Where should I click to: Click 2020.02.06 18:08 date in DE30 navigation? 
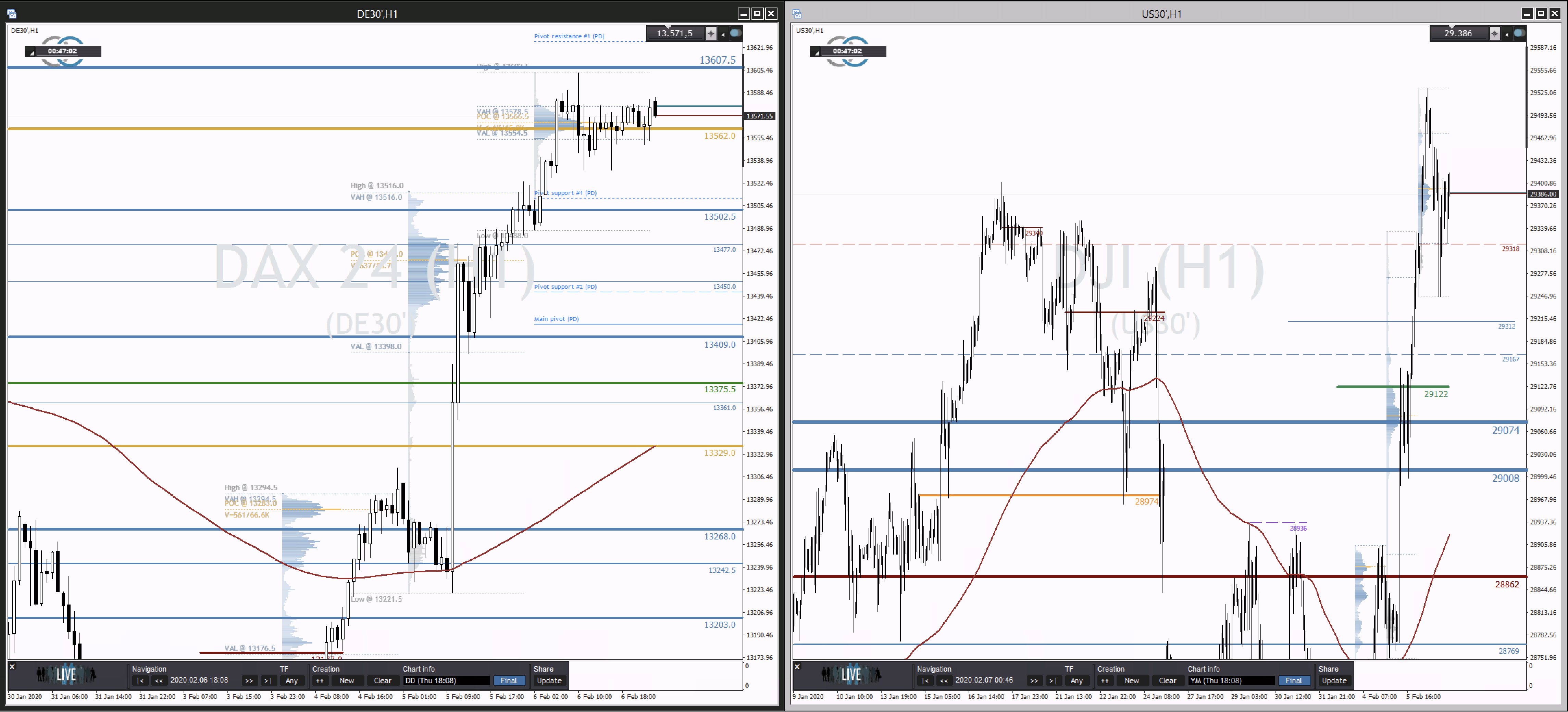199,681
